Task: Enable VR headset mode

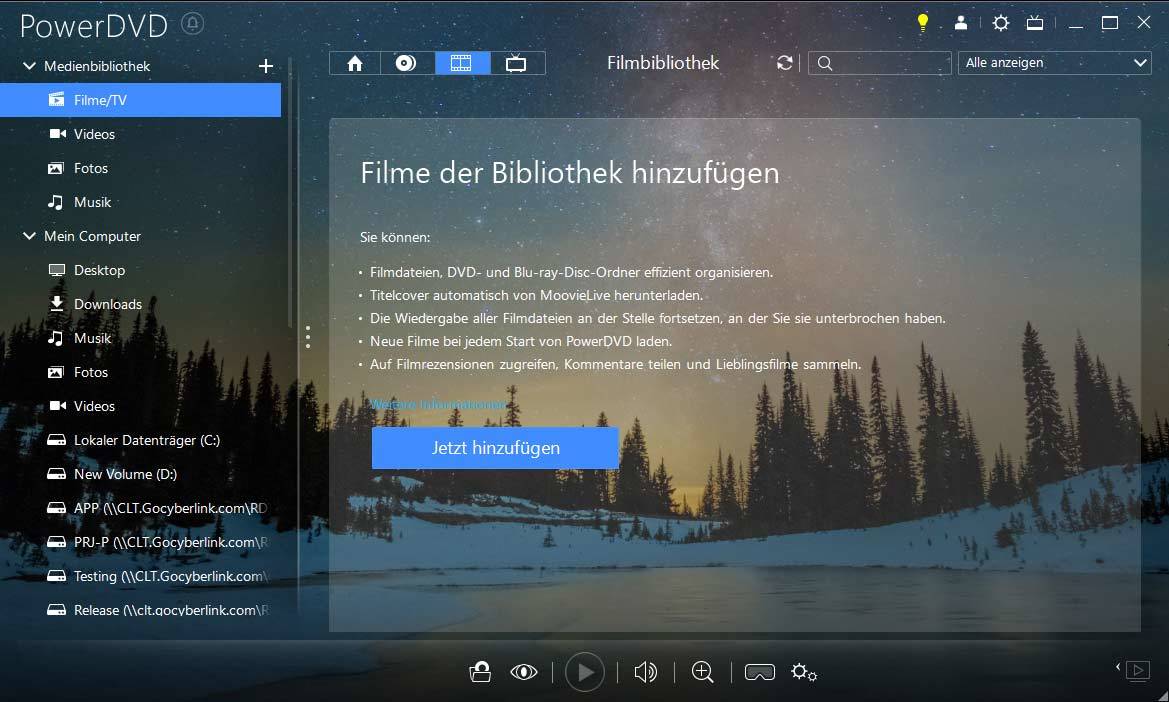Action: click(x=760, y=672)
